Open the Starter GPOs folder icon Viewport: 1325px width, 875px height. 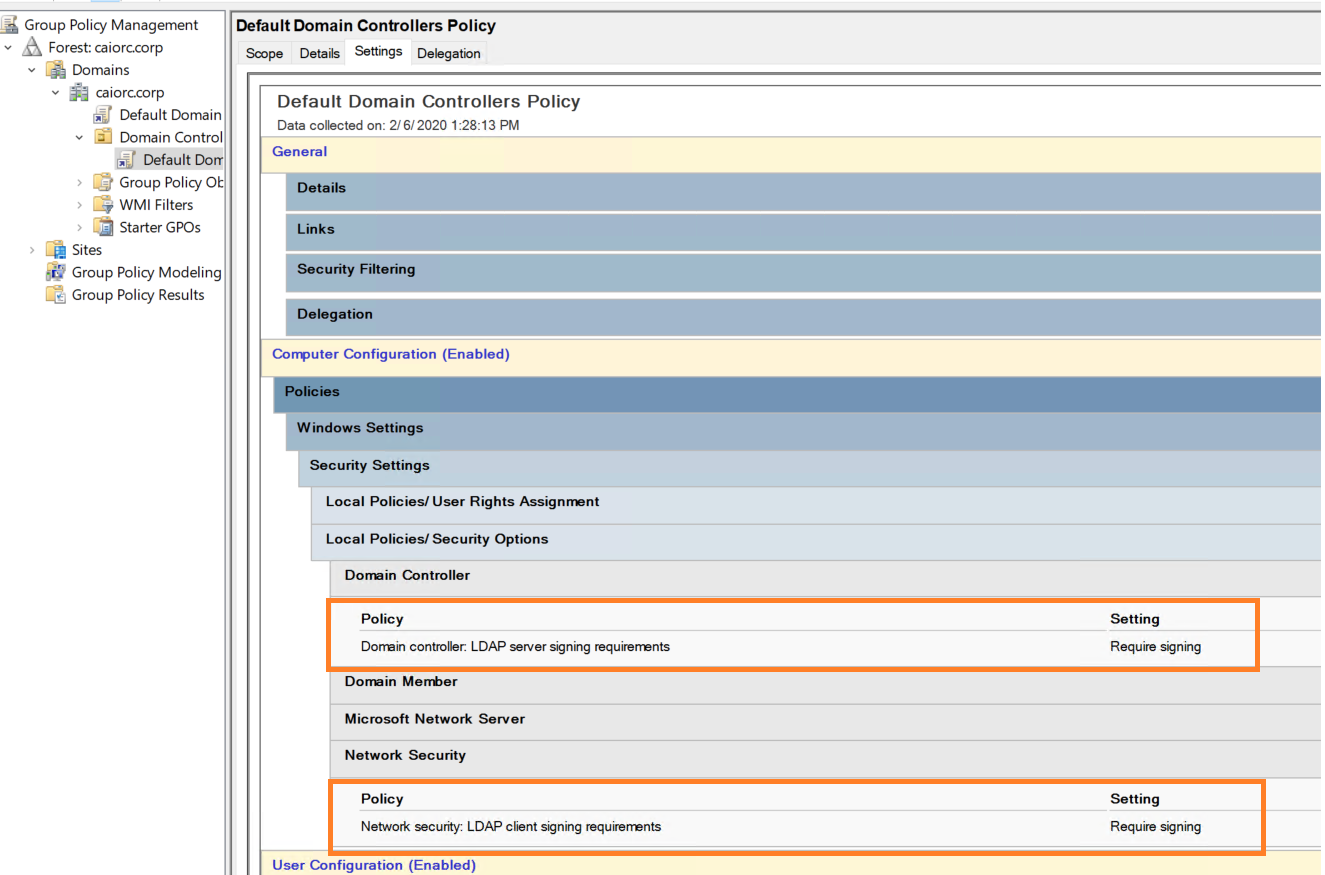(103, 227)
